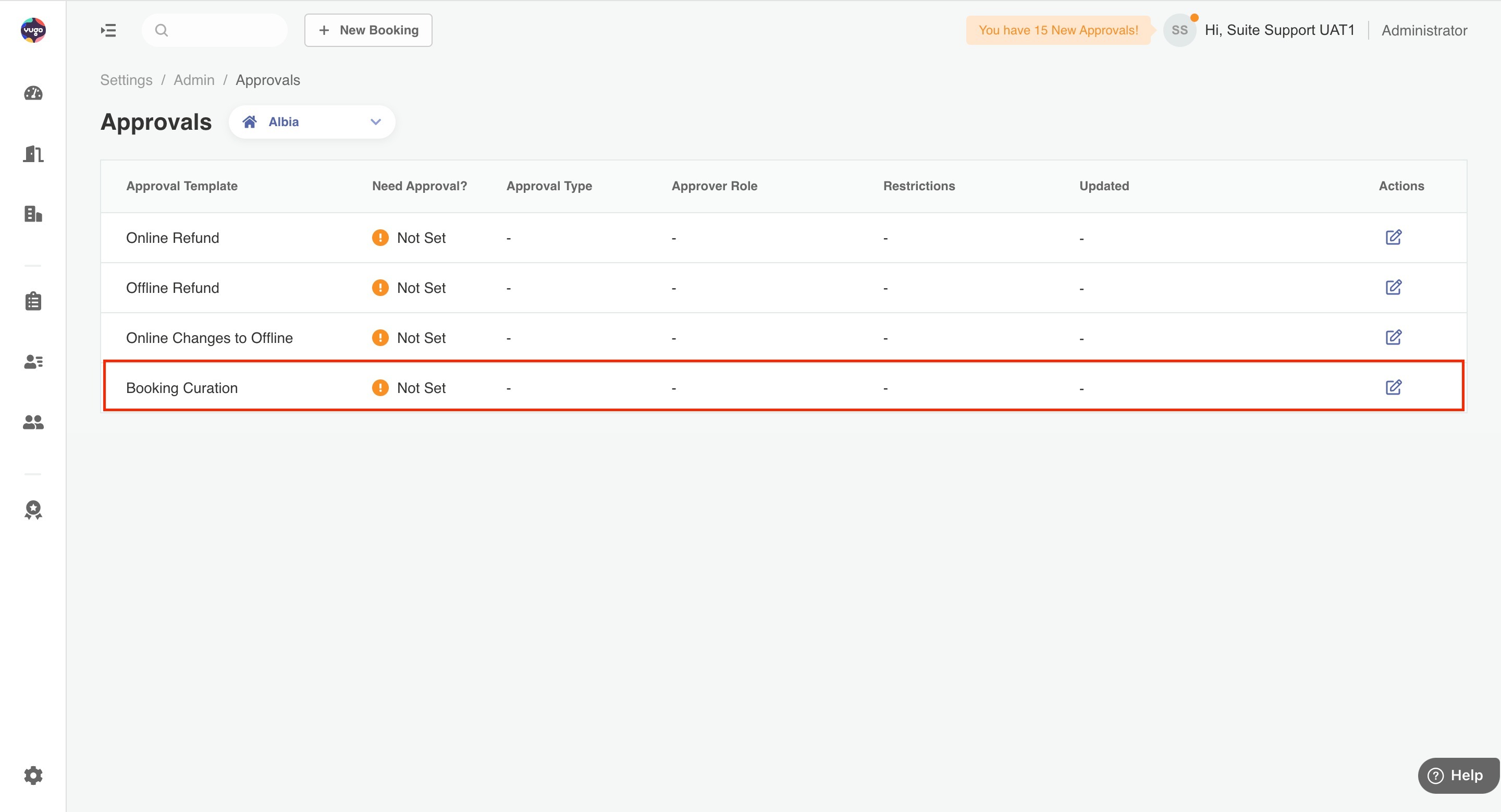
Task: Click the Approver Role column header
Action: tap(715, 186)
